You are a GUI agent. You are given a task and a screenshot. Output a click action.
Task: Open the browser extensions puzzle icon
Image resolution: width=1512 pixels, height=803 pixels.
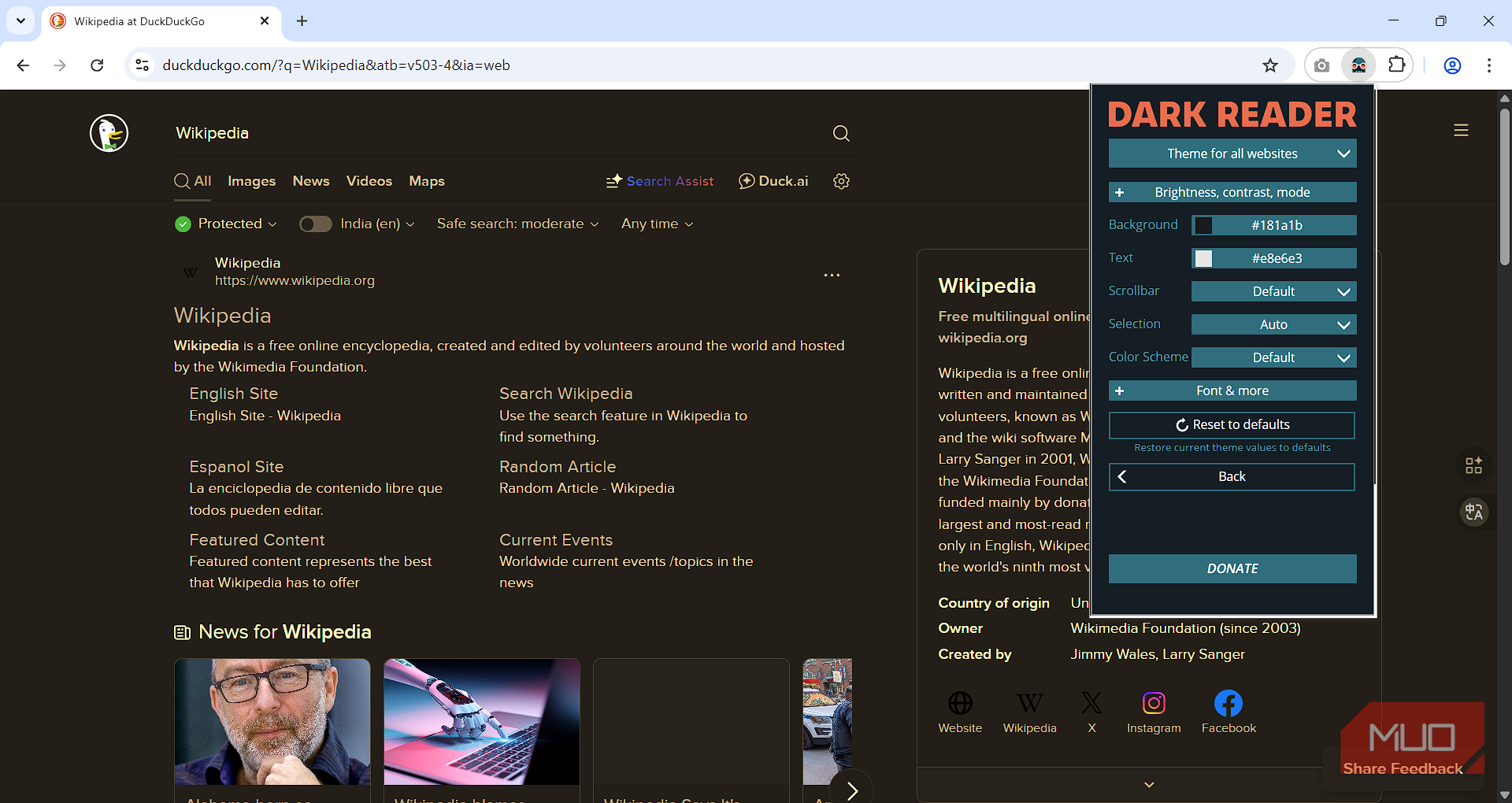coord(1396,65)
